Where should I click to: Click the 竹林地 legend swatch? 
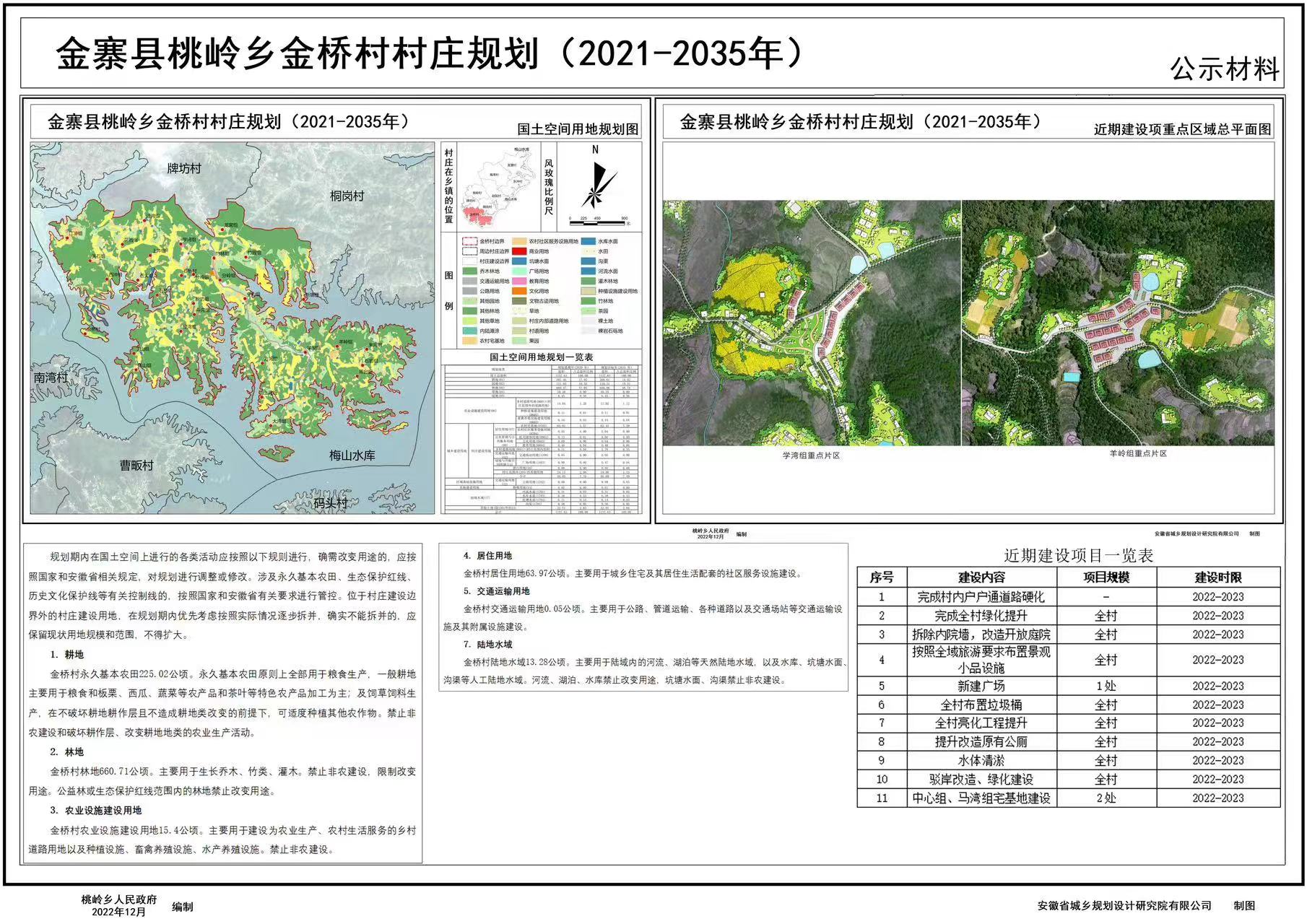click(589, 301)
